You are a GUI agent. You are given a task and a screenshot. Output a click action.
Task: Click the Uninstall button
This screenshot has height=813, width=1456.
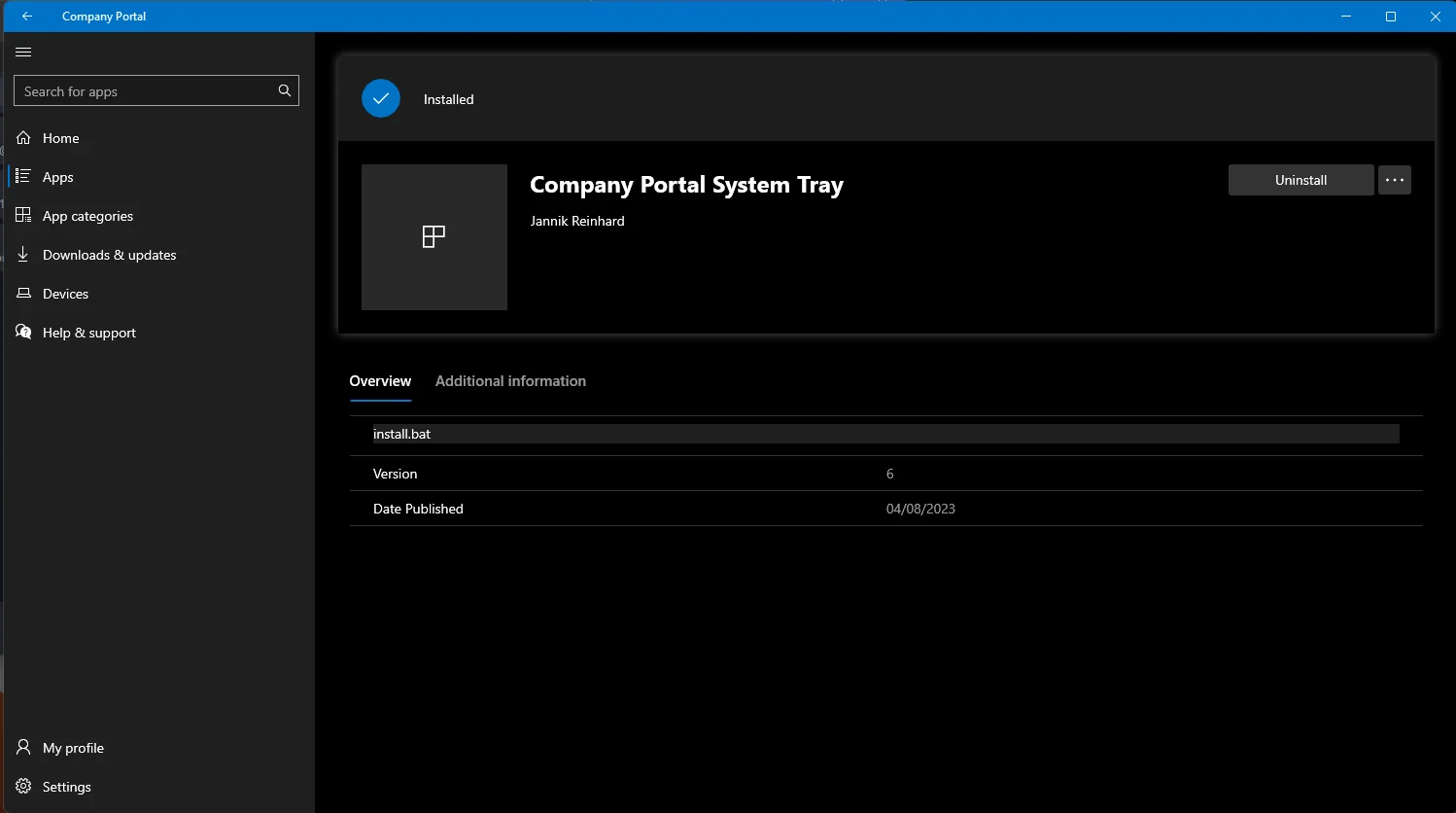click(x=1300, y=180)
